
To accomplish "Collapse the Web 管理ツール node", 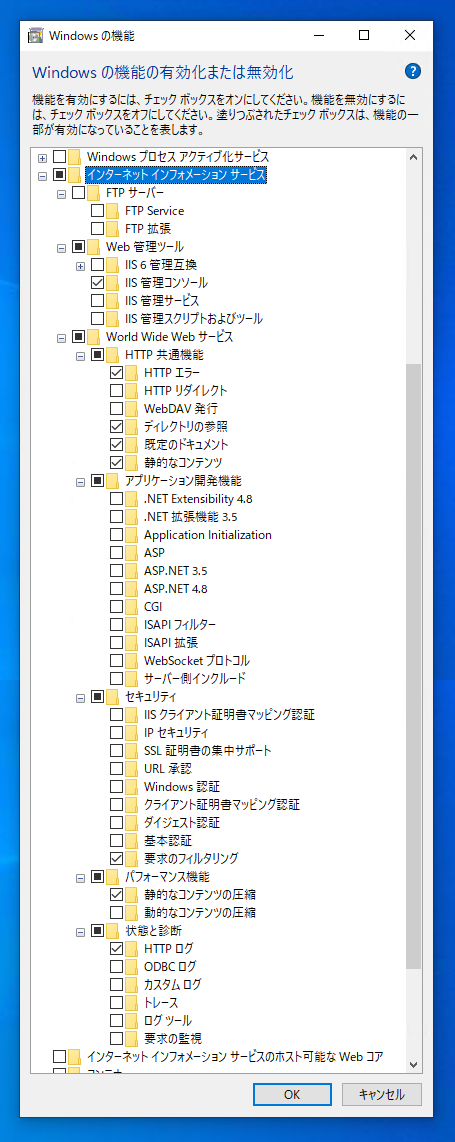I will (61, 248).
